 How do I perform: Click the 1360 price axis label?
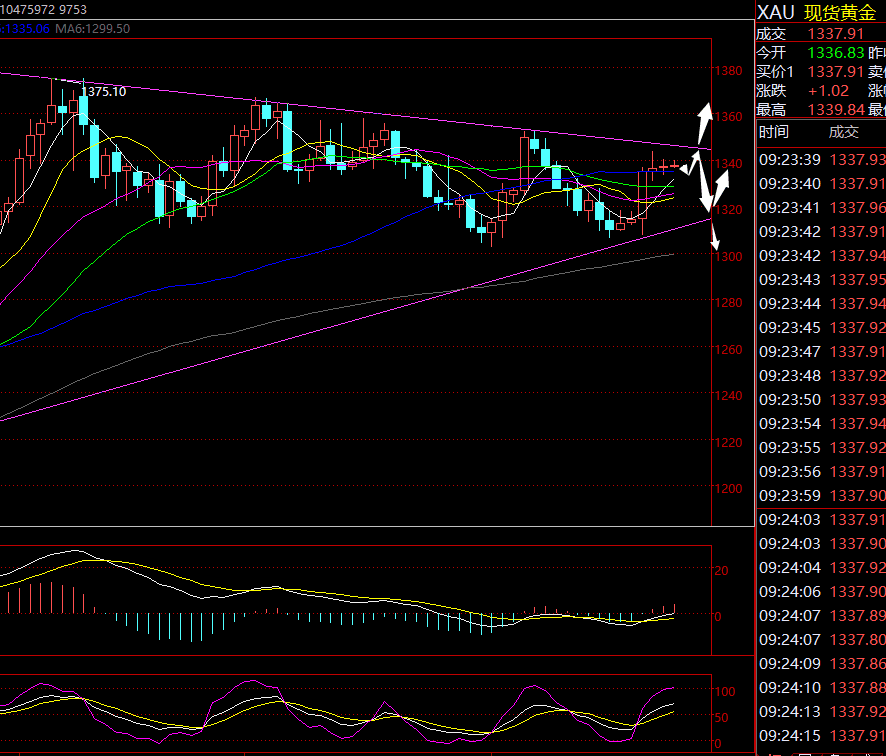pyautogui.click(x=729, y=117)
